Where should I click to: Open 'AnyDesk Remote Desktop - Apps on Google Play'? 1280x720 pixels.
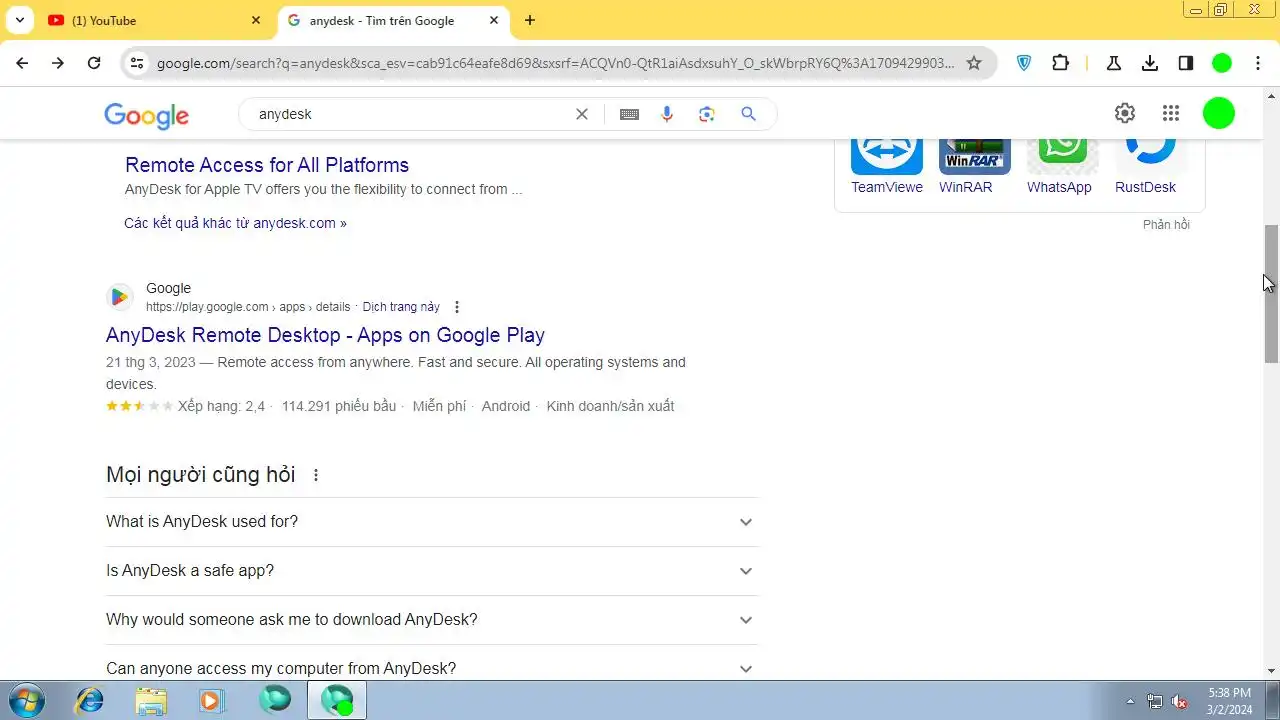point(325,335)
